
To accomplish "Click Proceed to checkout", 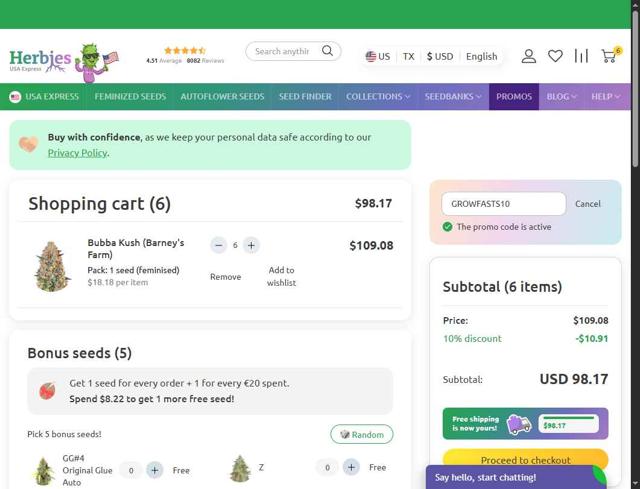I will [525, 460].
